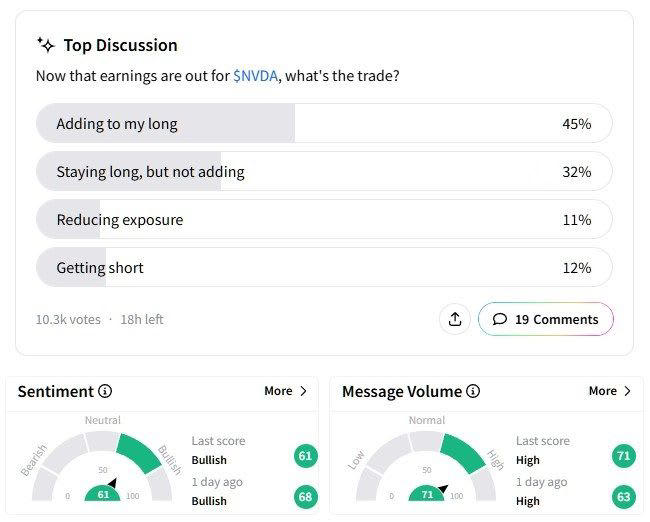Click the green 71 last volume badge
Image resolution: width=650 pixels, height=522 pixels.
(623, 456)
